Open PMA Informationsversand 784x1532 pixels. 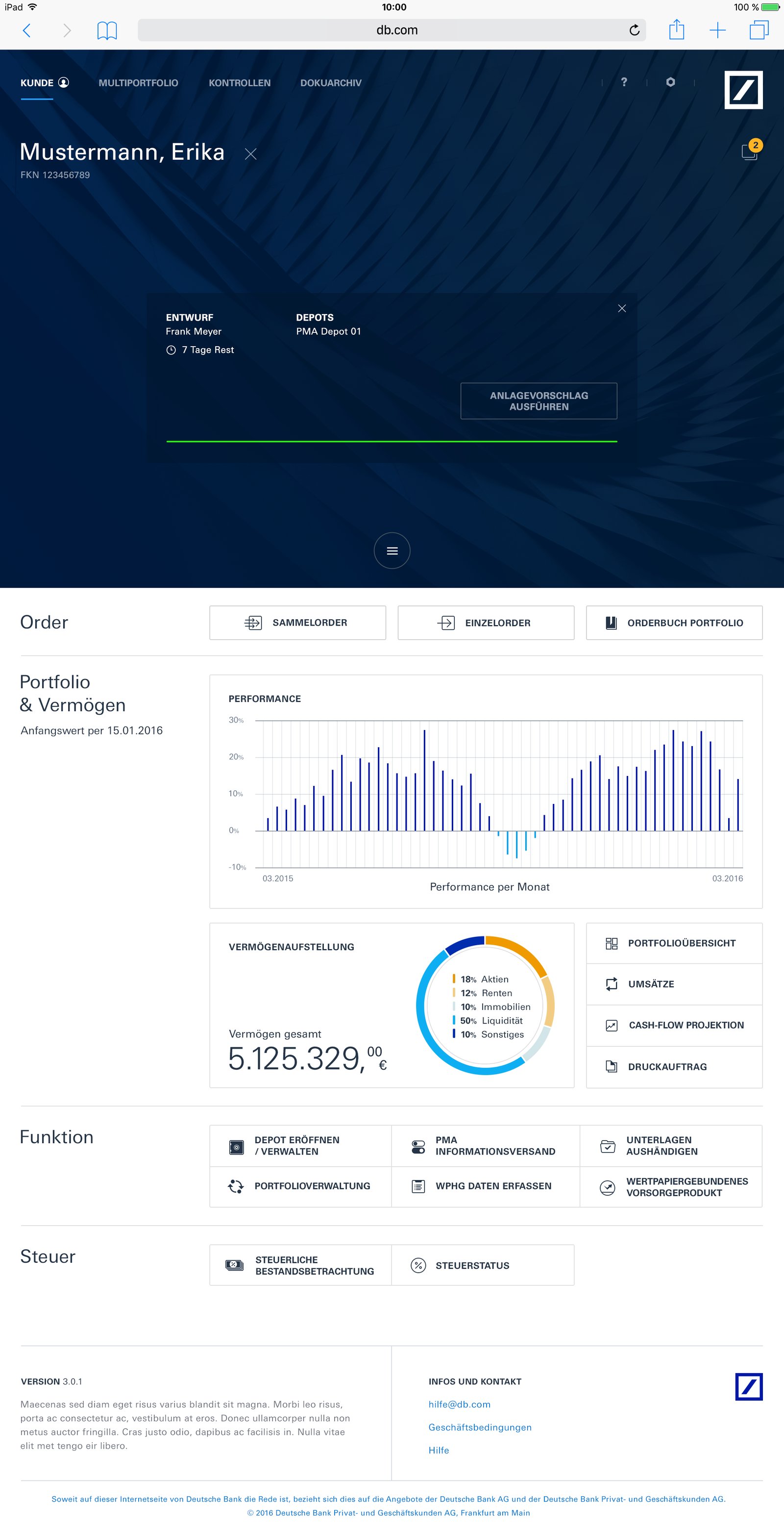pyautogui.click(x=486, y=1146)
